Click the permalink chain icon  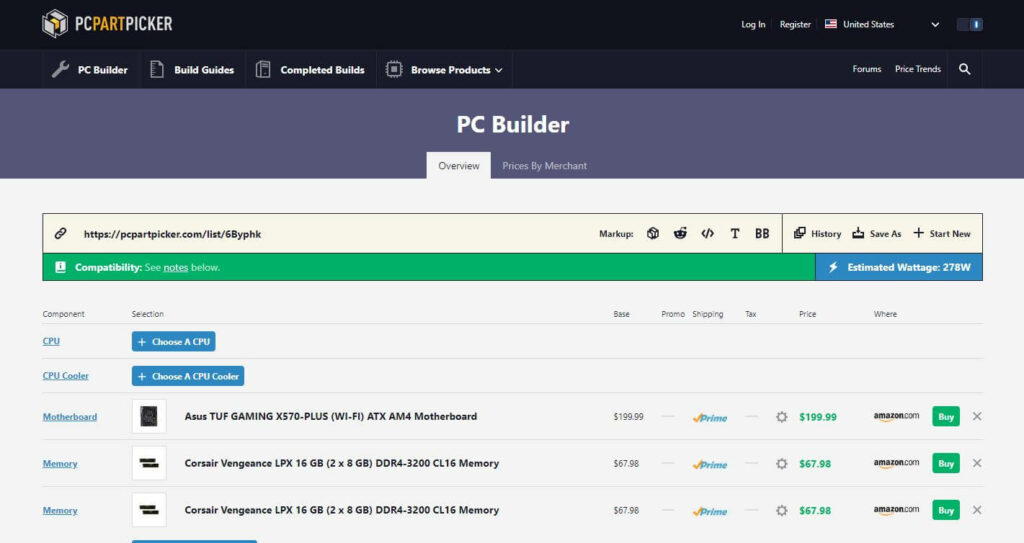(60, 233)
